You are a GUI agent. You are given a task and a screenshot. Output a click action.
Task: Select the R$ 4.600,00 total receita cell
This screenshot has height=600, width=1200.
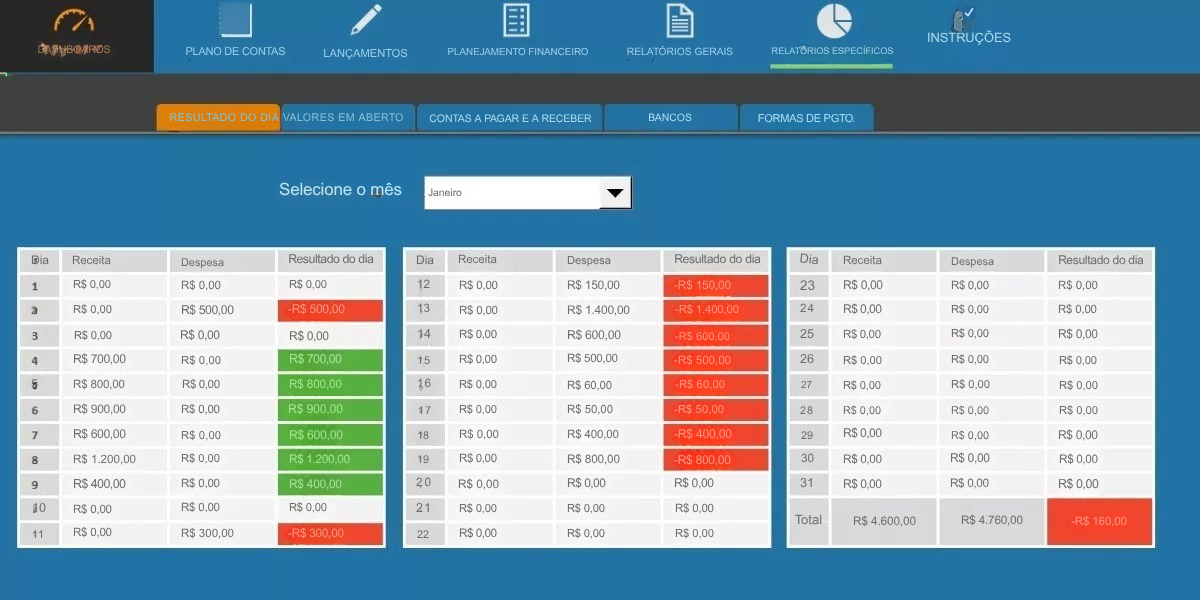pos(884,521)
